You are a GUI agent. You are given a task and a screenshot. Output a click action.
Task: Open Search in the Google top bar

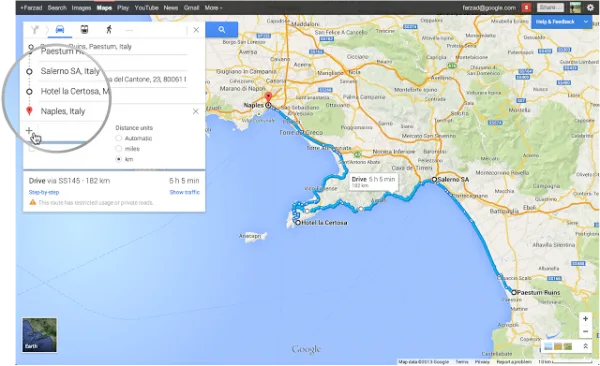(x=57, y=8)
